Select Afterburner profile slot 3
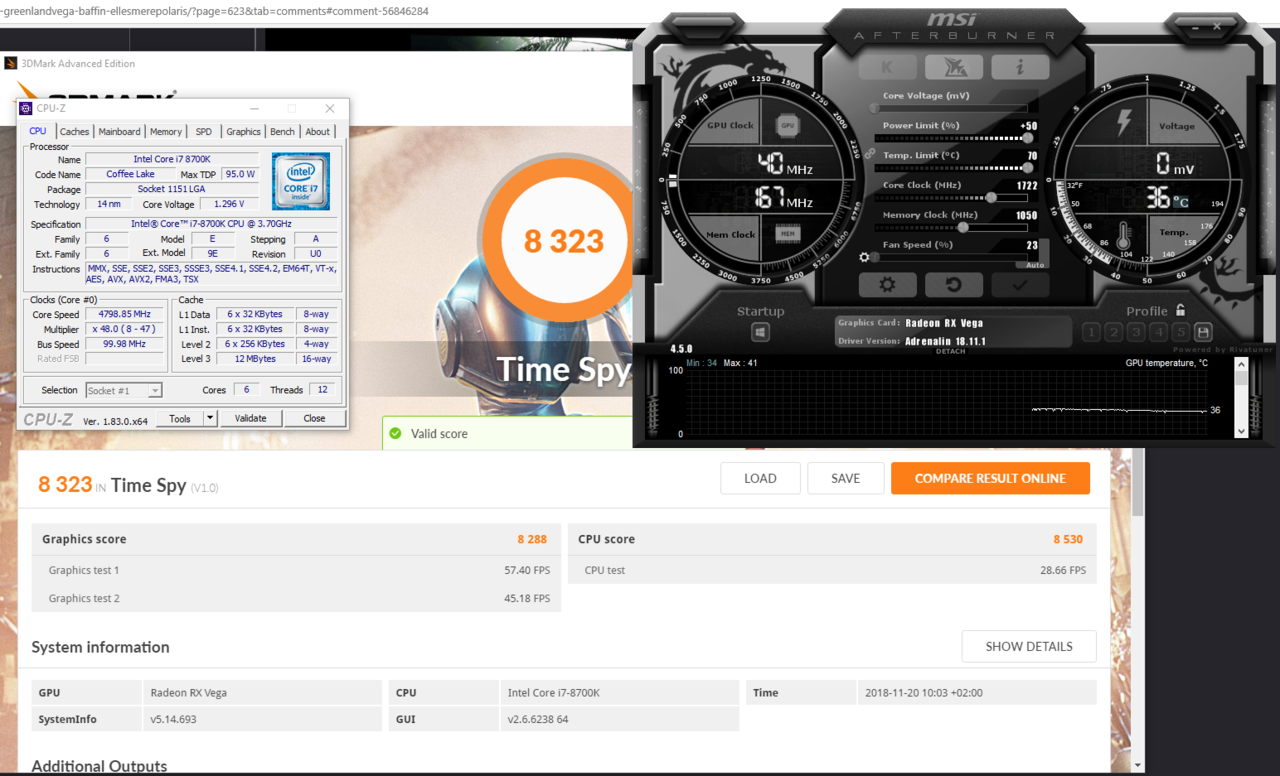The height and width of the screenshot is (776, 1280). [x=1136, y=332]
